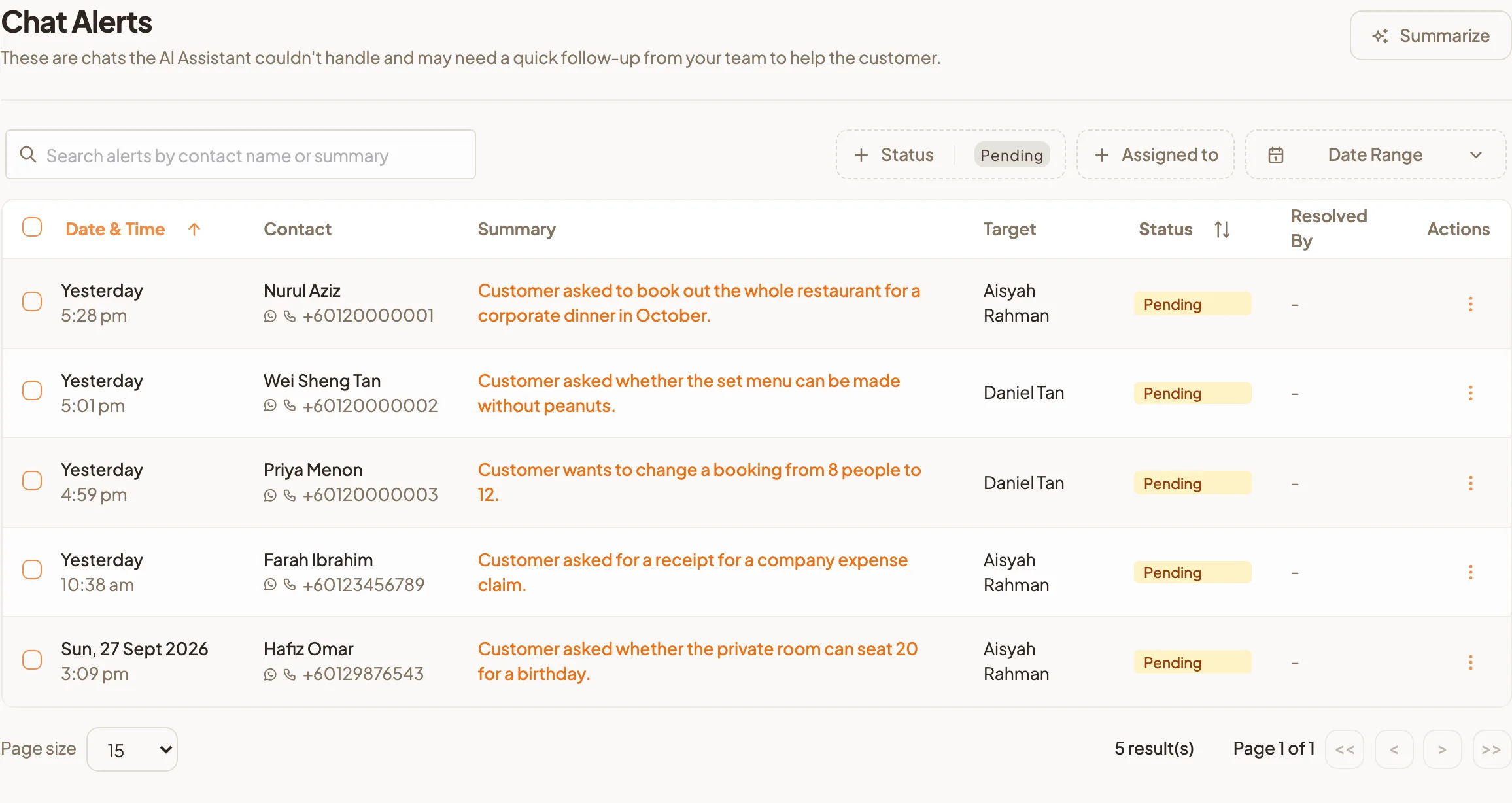
Task: Toggle the select-all checkbox in table header
Action: tap(32, 227)
